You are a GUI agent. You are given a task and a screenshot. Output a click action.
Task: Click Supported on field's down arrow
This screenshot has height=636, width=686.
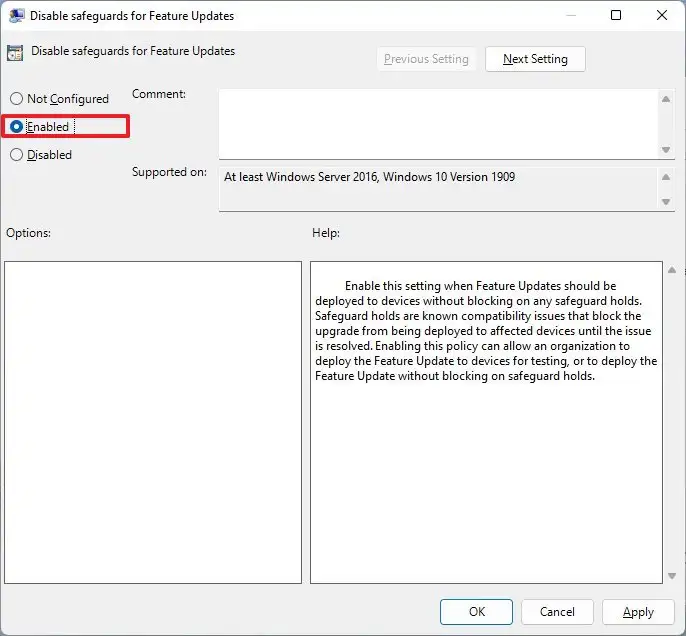[667, 202]
